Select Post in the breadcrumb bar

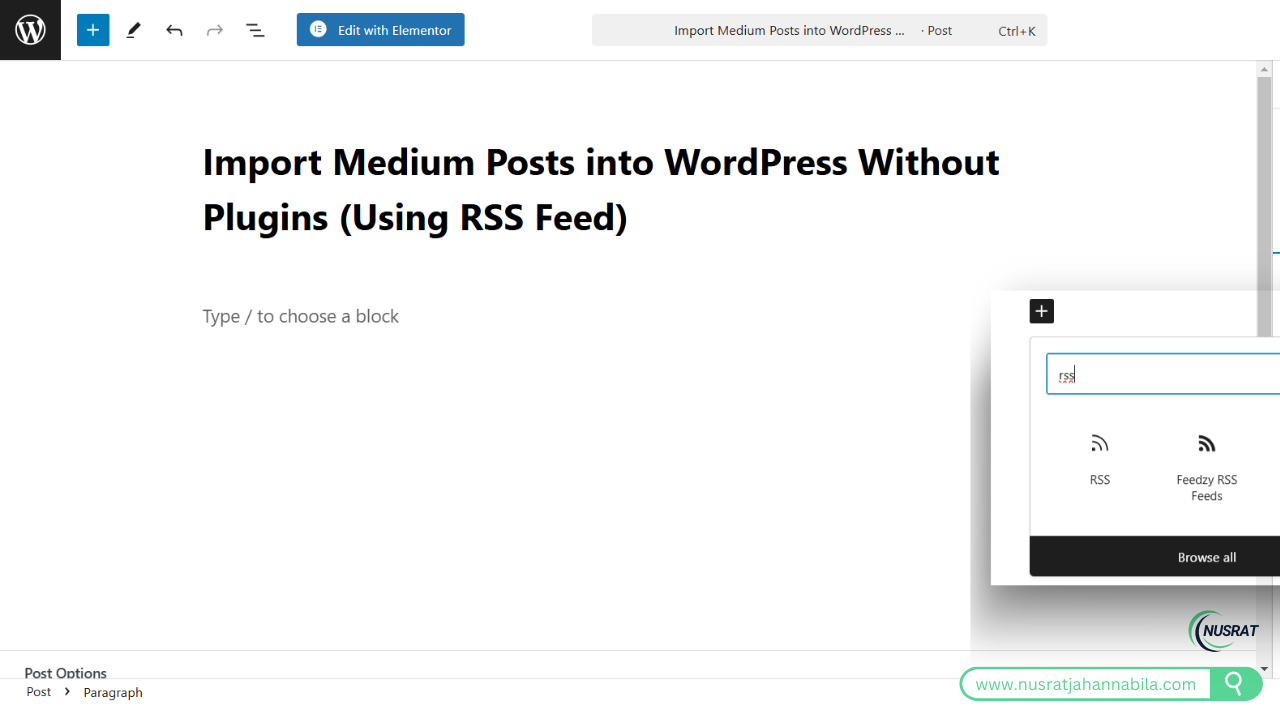pyautogui.click(x=38, y=692)
